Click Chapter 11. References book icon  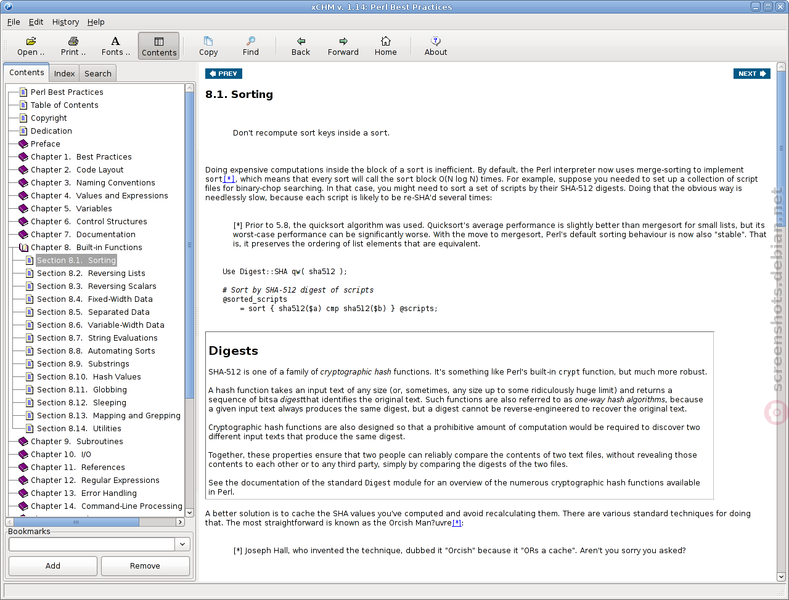tap(23, 467)
